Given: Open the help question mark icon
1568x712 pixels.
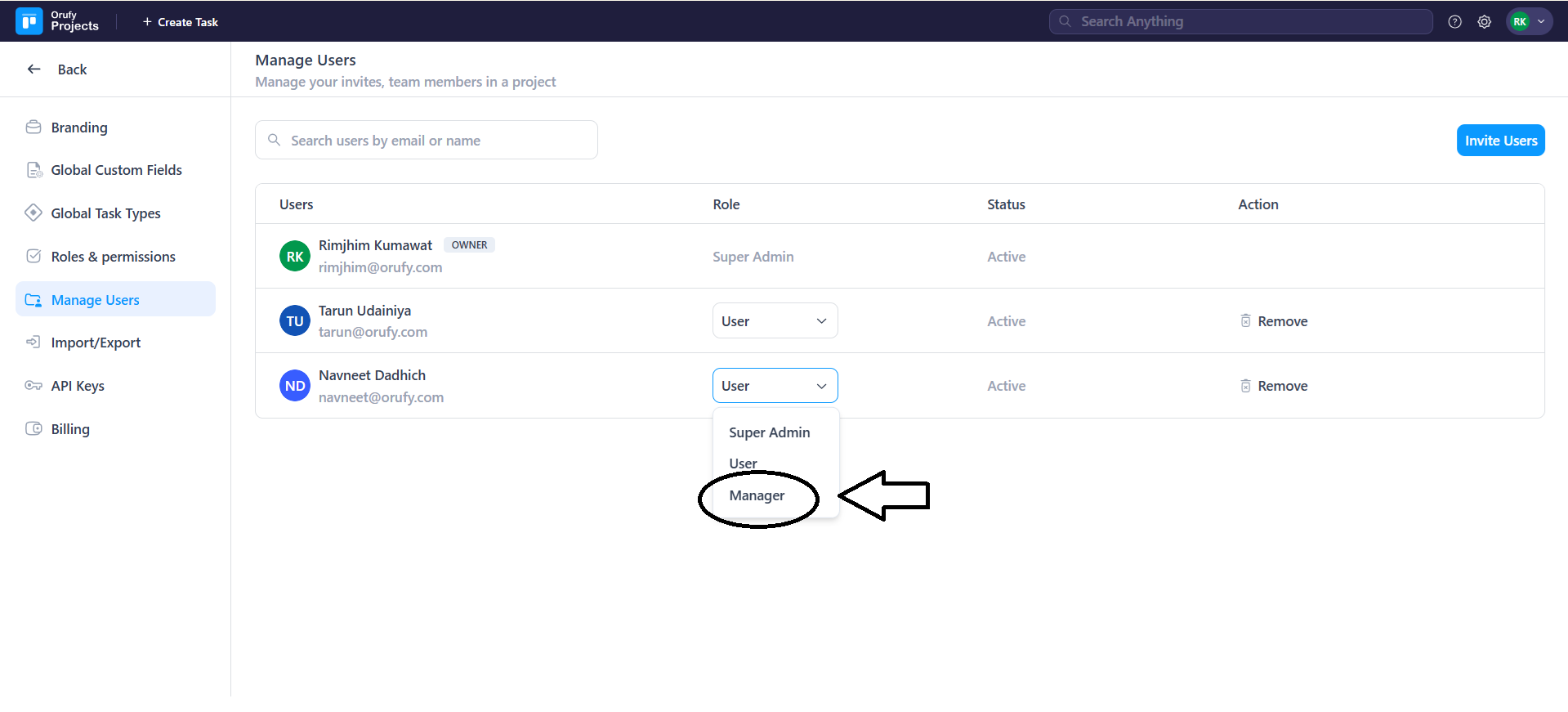Looking at the screenshot, I should tap(1454, 22).
